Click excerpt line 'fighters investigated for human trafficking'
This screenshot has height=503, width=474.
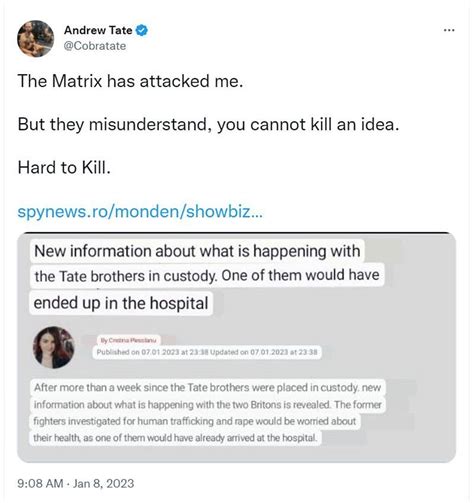click(x=195, y=421)
